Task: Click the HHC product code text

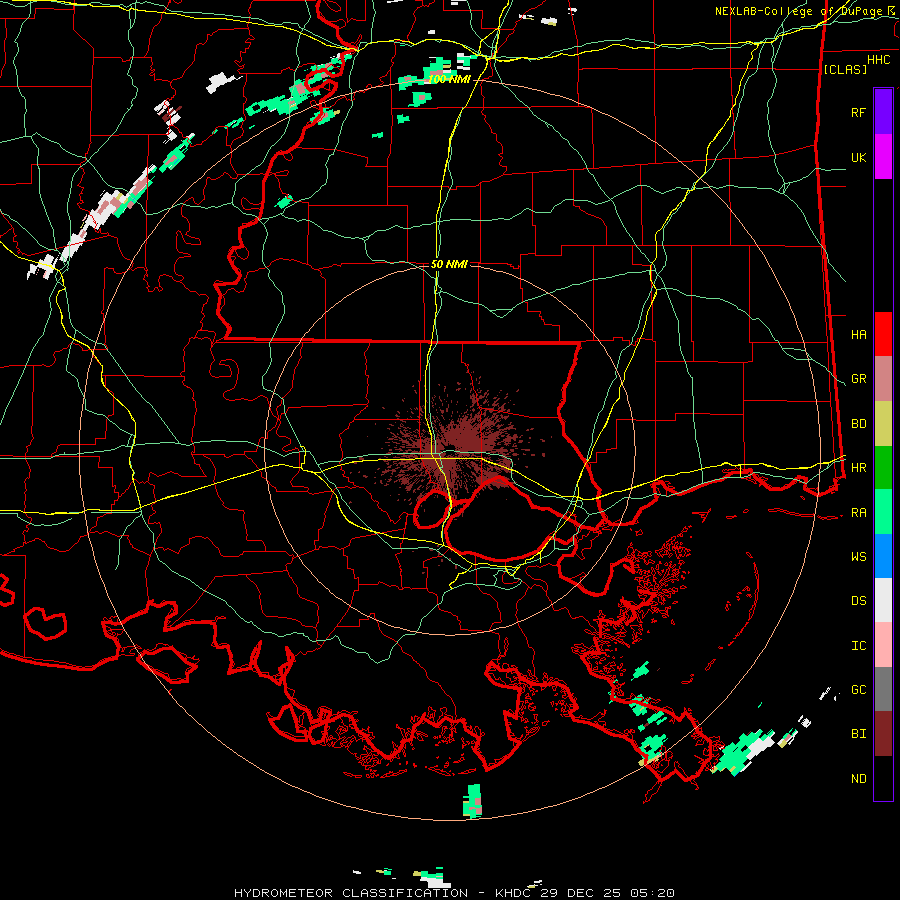Action: pos(878,60)
